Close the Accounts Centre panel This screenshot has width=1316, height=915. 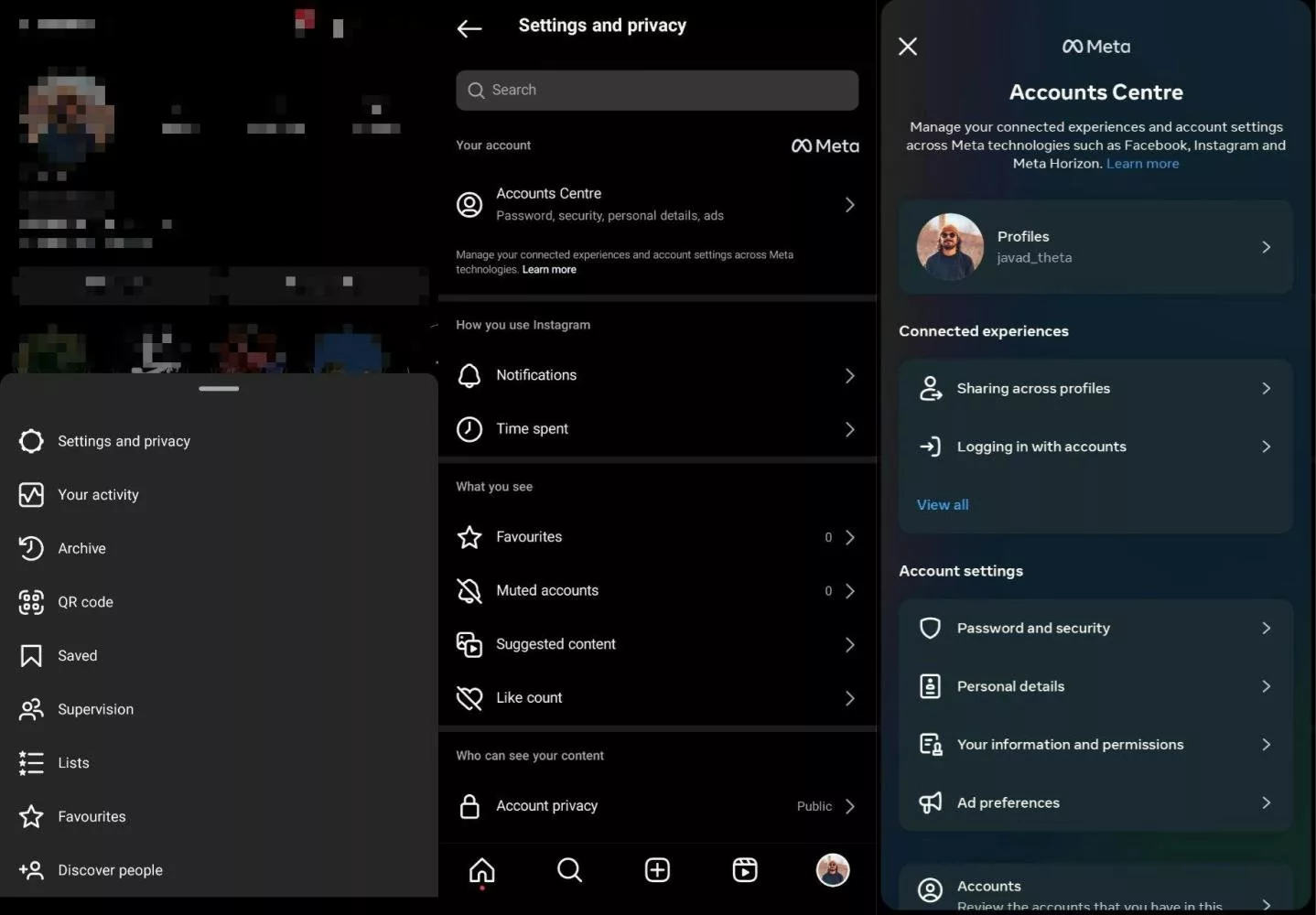click(908, 47)
